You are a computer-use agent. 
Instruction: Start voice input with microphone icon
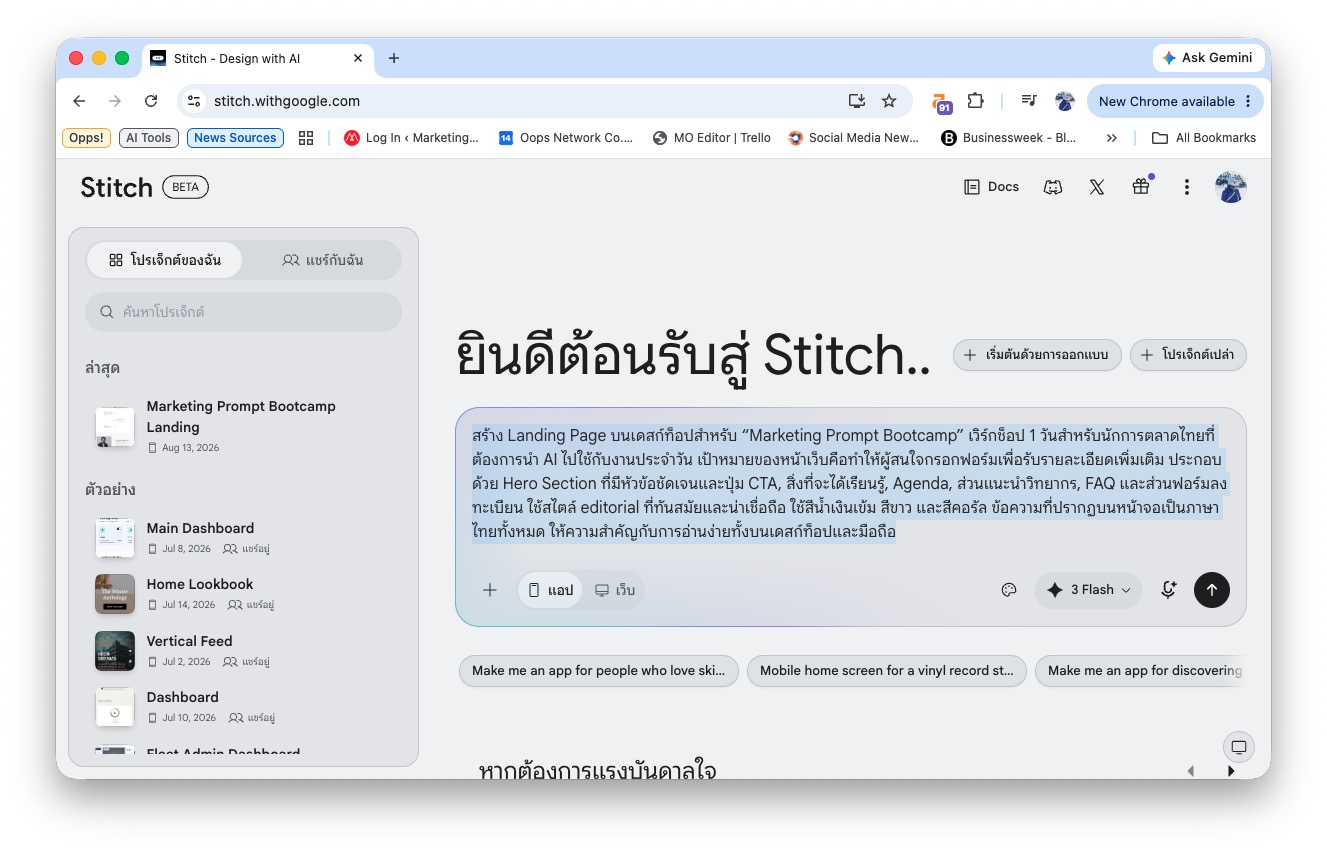click(x=1168, y=590)
